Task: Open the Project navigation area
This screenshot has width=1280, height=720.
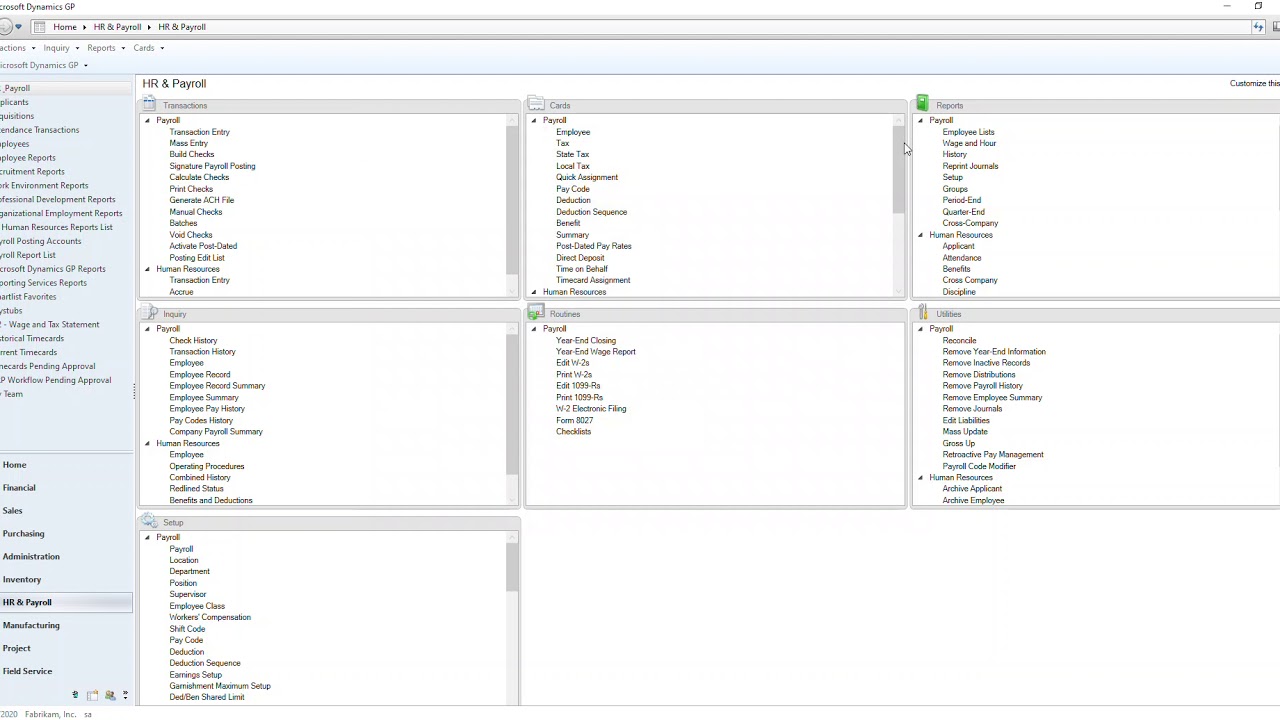Action: [16, 649]
